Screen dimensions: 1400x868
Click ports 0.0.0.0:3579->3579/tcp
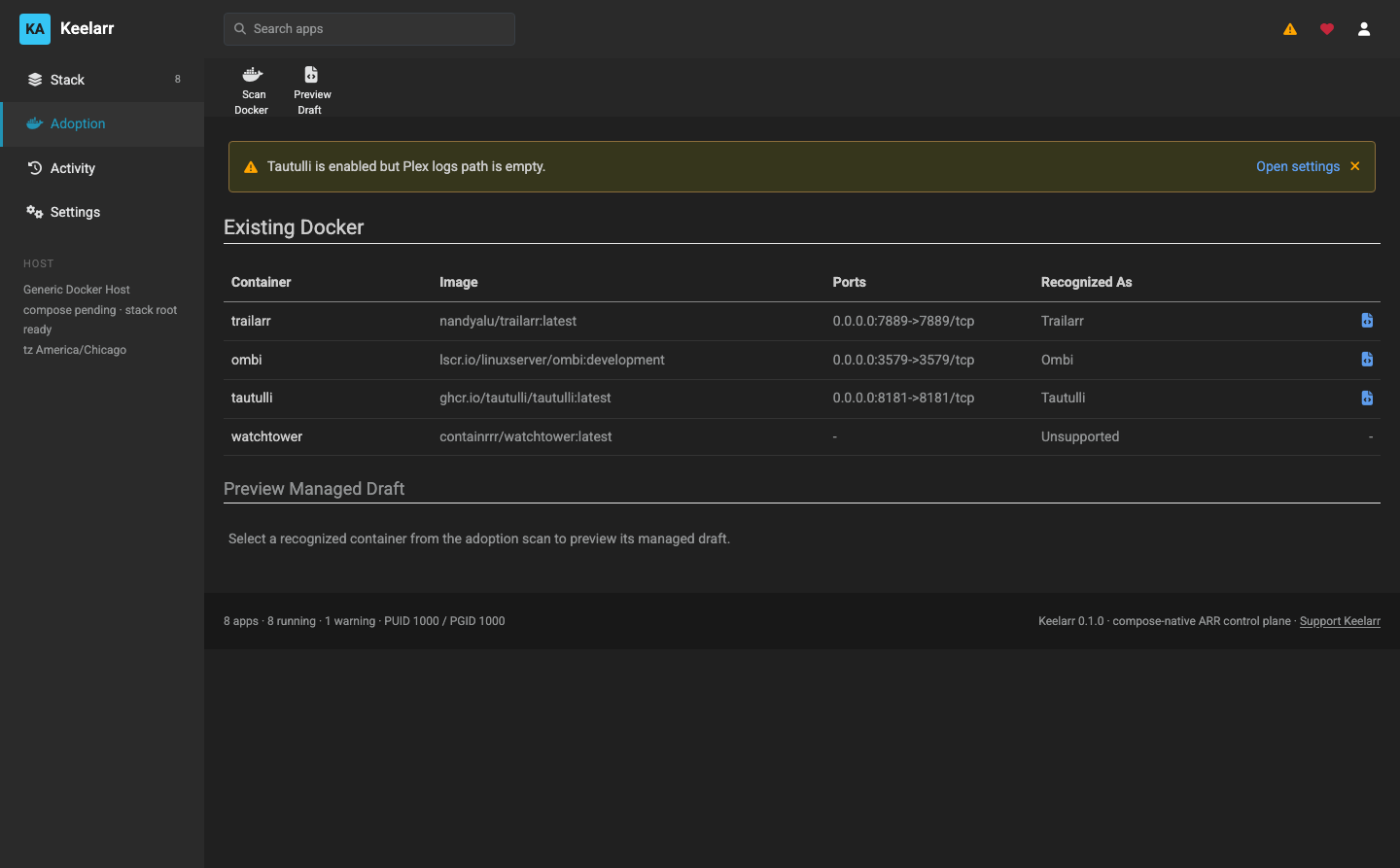pyautogui.click(x=903, y=360)
